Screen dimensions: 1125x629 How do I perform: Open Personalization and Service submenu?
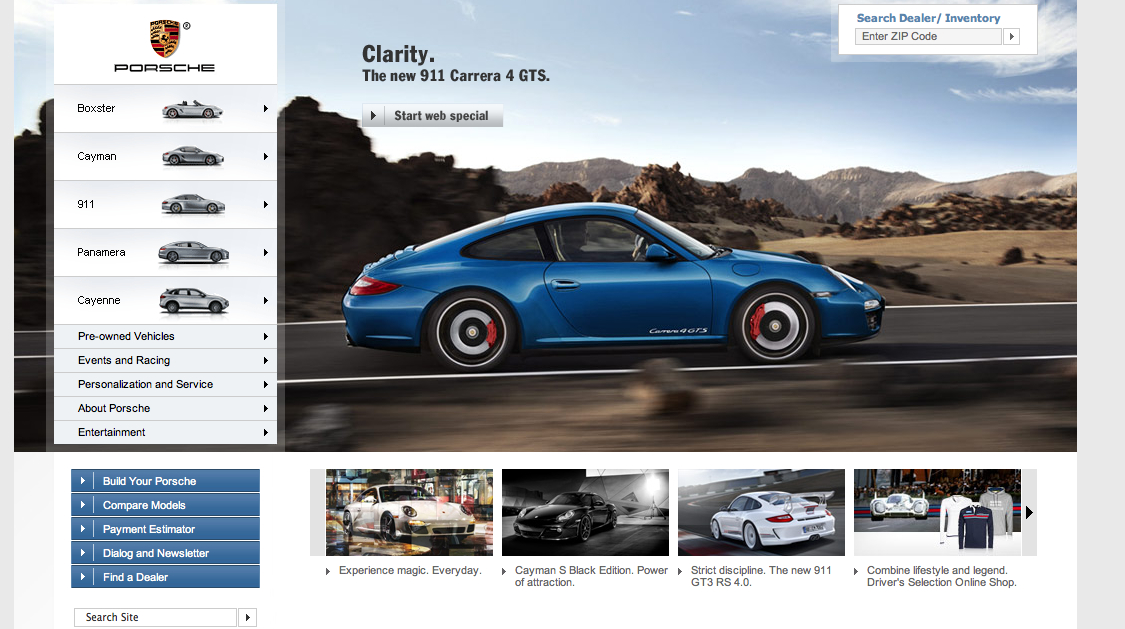(x=165, y=385)
